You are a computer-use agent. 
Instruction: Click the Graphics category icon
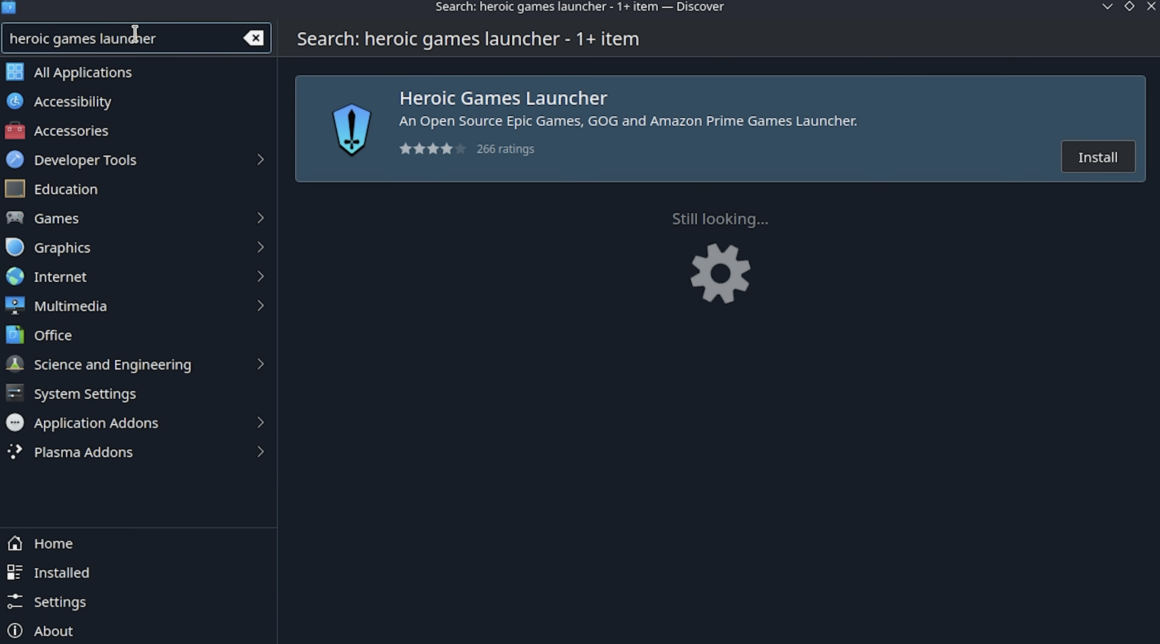[x=15, y=248]
